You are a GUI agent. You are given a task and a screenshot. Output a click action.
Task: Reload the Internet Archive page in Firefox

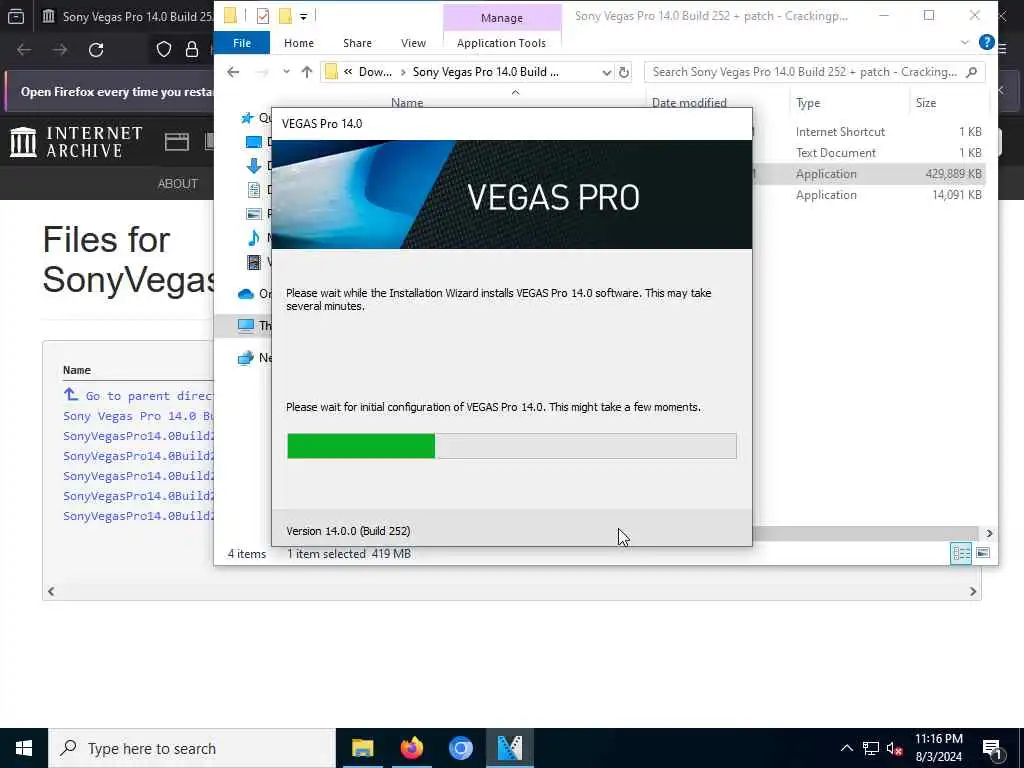coord(96,50)
